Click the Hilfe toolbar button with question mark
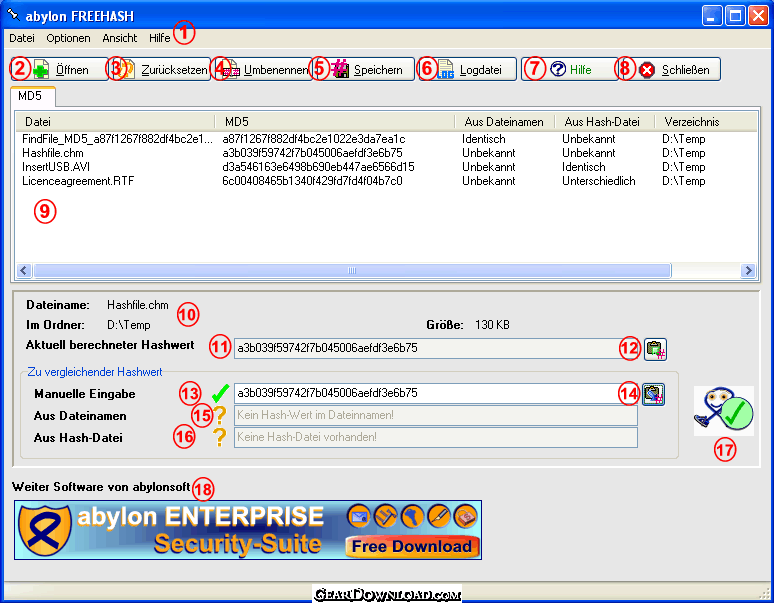The image size is (774, 603). [x=570, y=69]
